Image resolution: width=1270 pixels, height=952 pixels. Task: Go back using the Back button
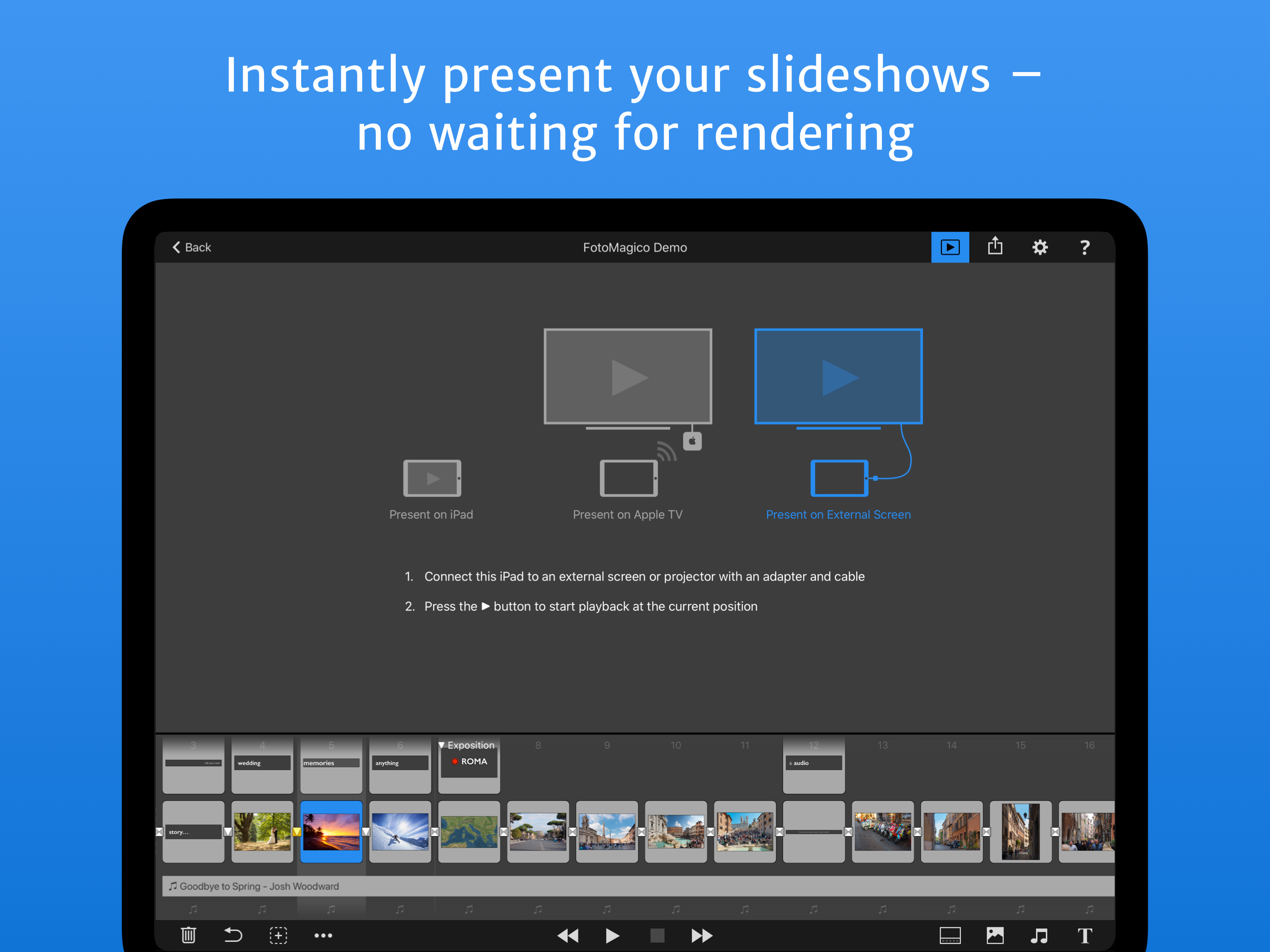(192, 247)
